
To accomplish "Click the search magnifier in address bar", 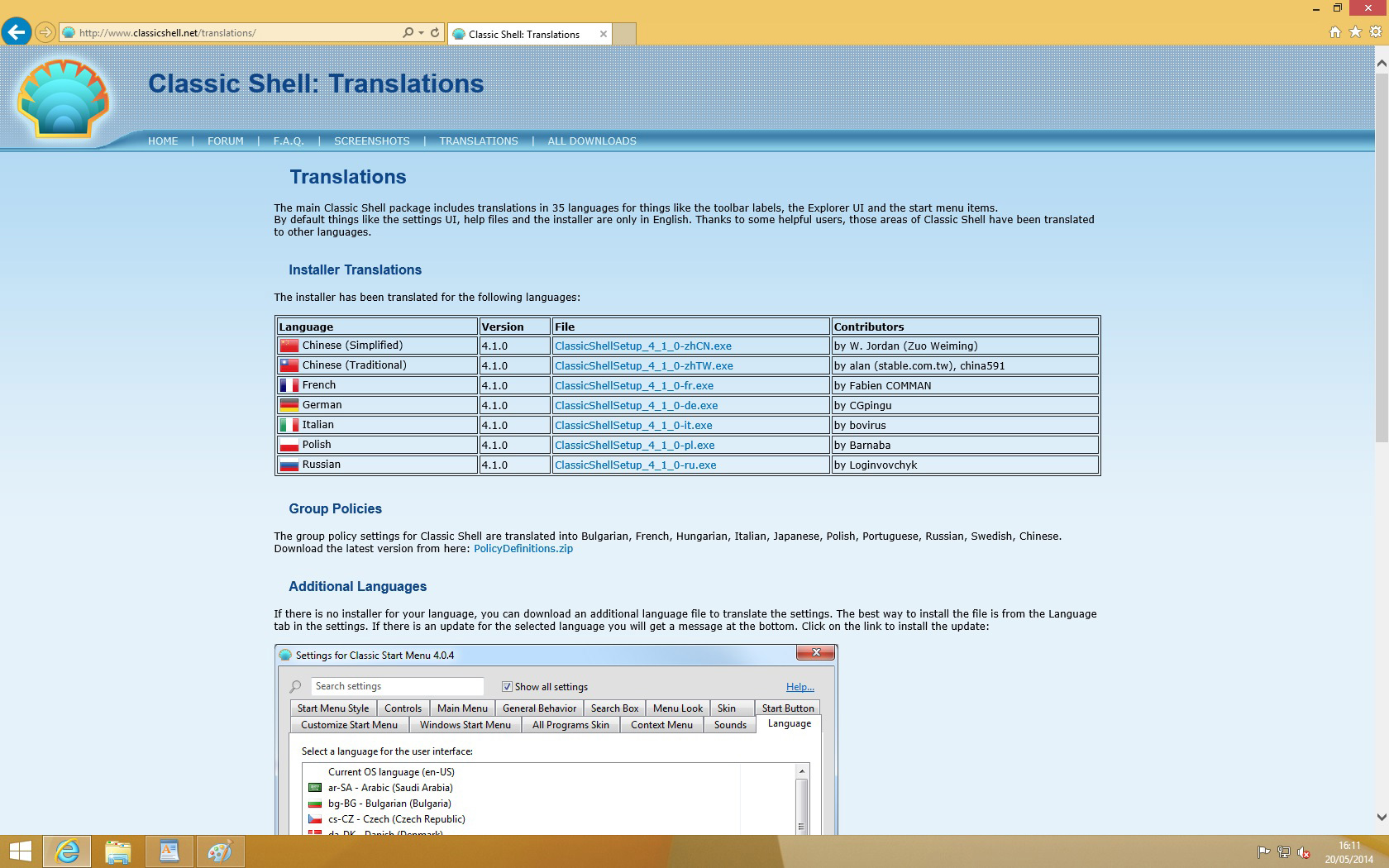I will click(x=408, y=33).
